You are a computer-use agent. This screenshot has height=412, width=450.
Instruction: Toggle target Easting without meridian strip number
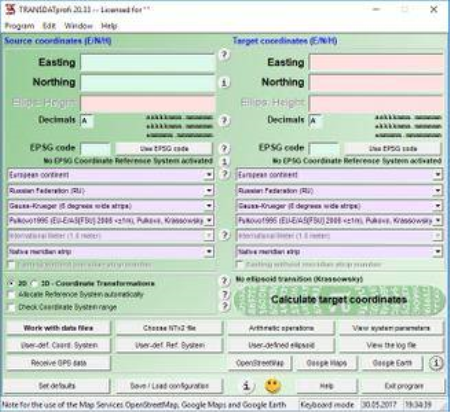coord(239,265)
